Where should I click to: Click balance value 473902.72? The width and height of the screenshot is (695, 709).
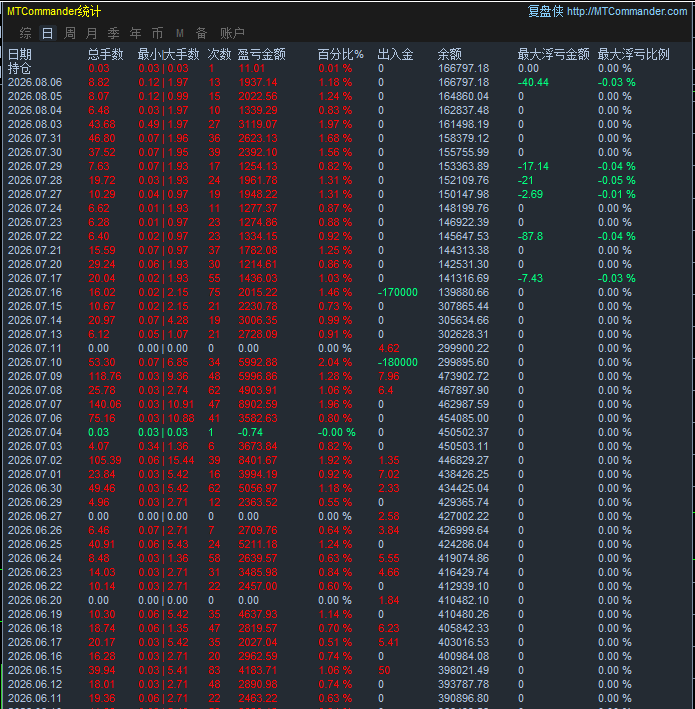click(463, 377)
